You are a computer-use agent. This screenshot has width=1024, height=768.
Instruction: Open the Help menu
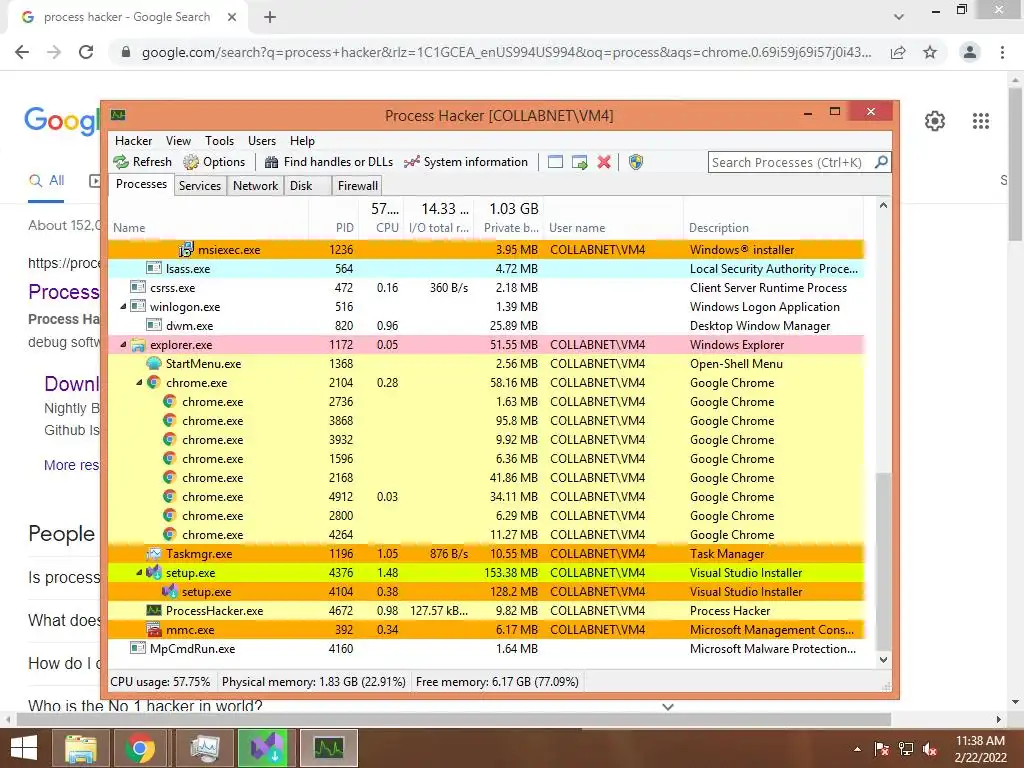(302, 140)
